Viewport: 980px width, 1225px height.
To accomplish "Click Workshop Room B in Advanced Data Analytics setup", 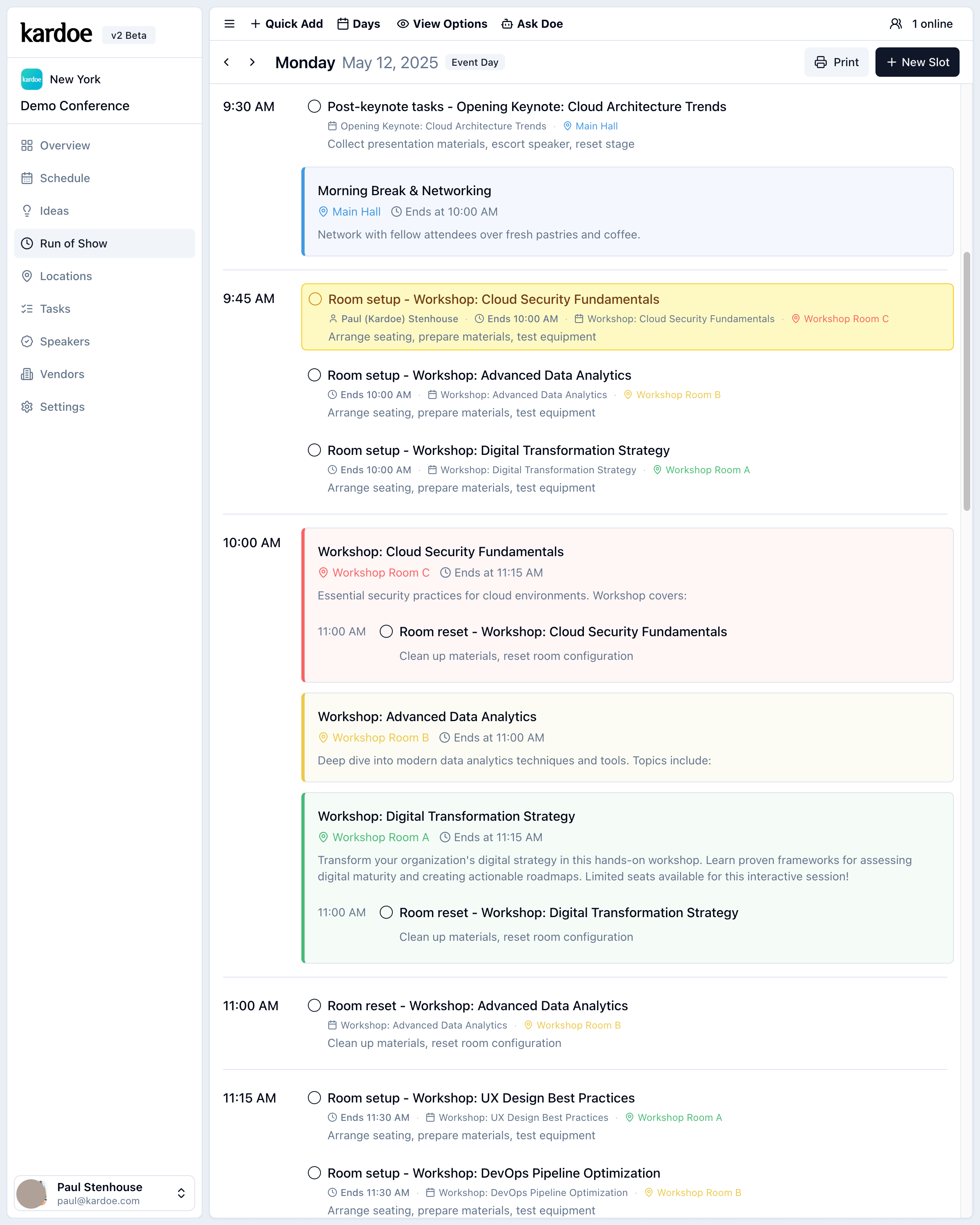I will pyautogui.click(x=672, y=395).
